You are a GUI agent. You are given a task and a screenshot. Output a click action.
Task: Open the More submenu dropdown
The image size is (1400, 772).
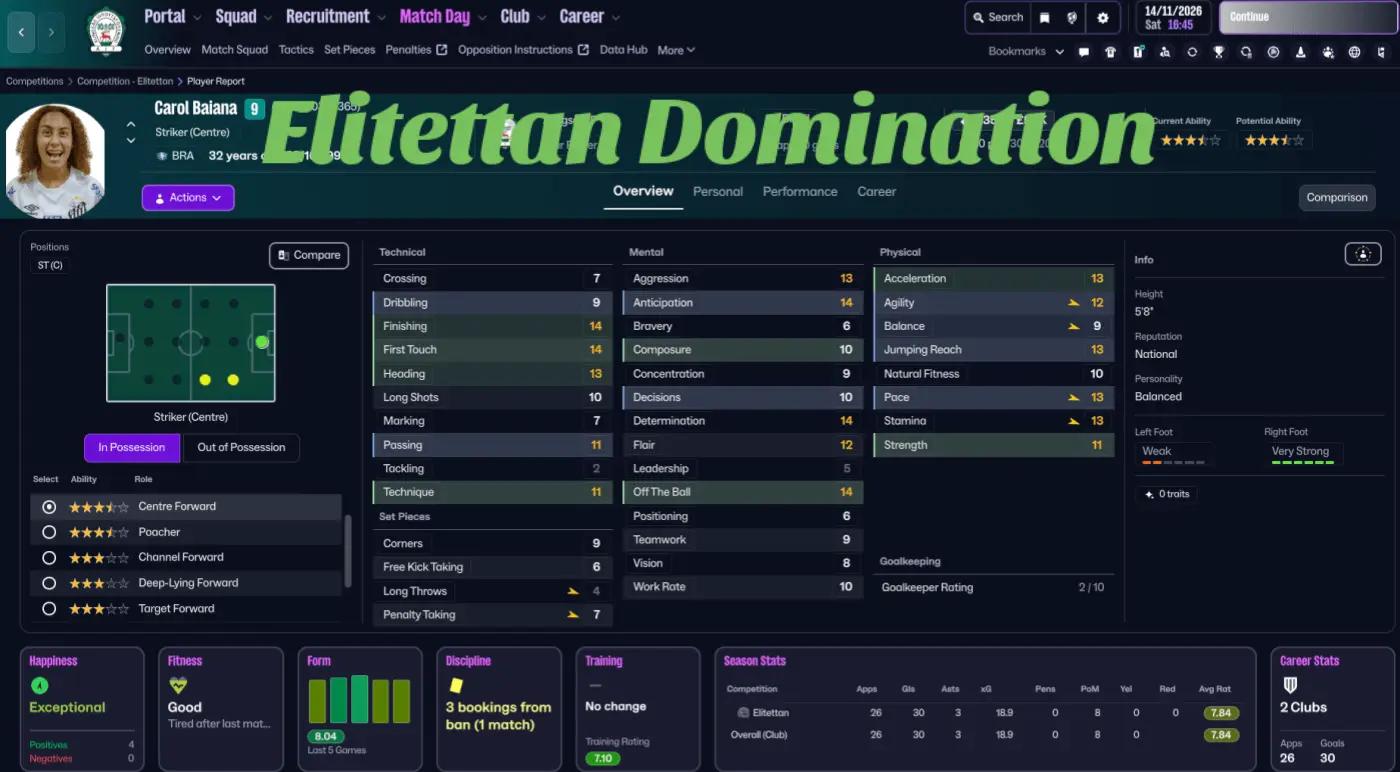675,50
